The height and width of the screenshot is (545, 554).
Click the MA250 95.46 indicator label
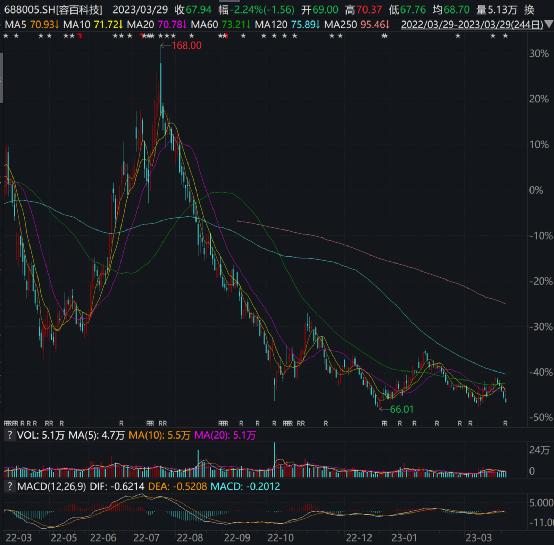[x=357, y=25]
